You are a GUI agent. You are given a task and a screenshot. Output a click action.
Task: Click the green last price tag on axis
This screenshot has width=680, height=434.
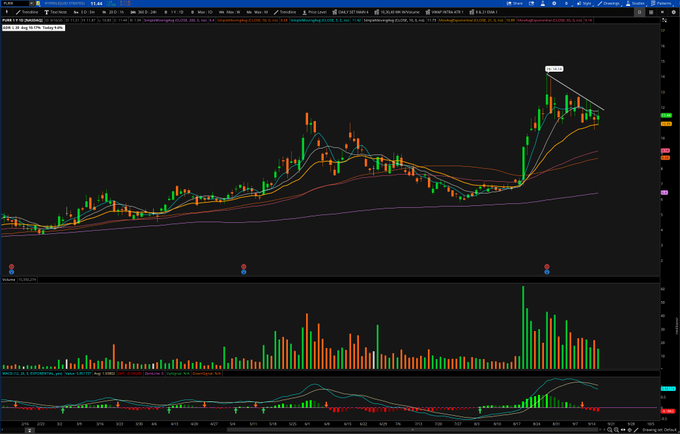pyautogui.click(x=666, y=115)
